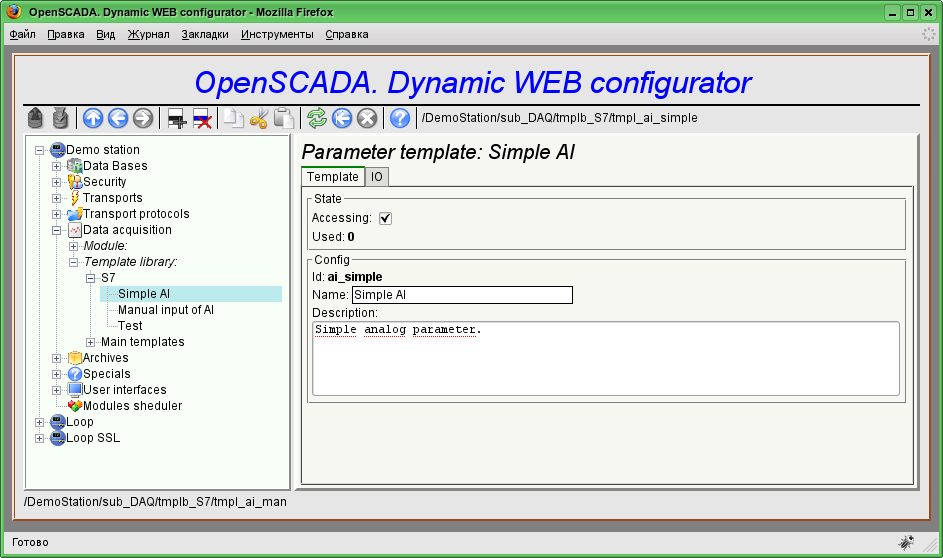
Task: Collapse the Template library: node
Action: click(73, 262)
